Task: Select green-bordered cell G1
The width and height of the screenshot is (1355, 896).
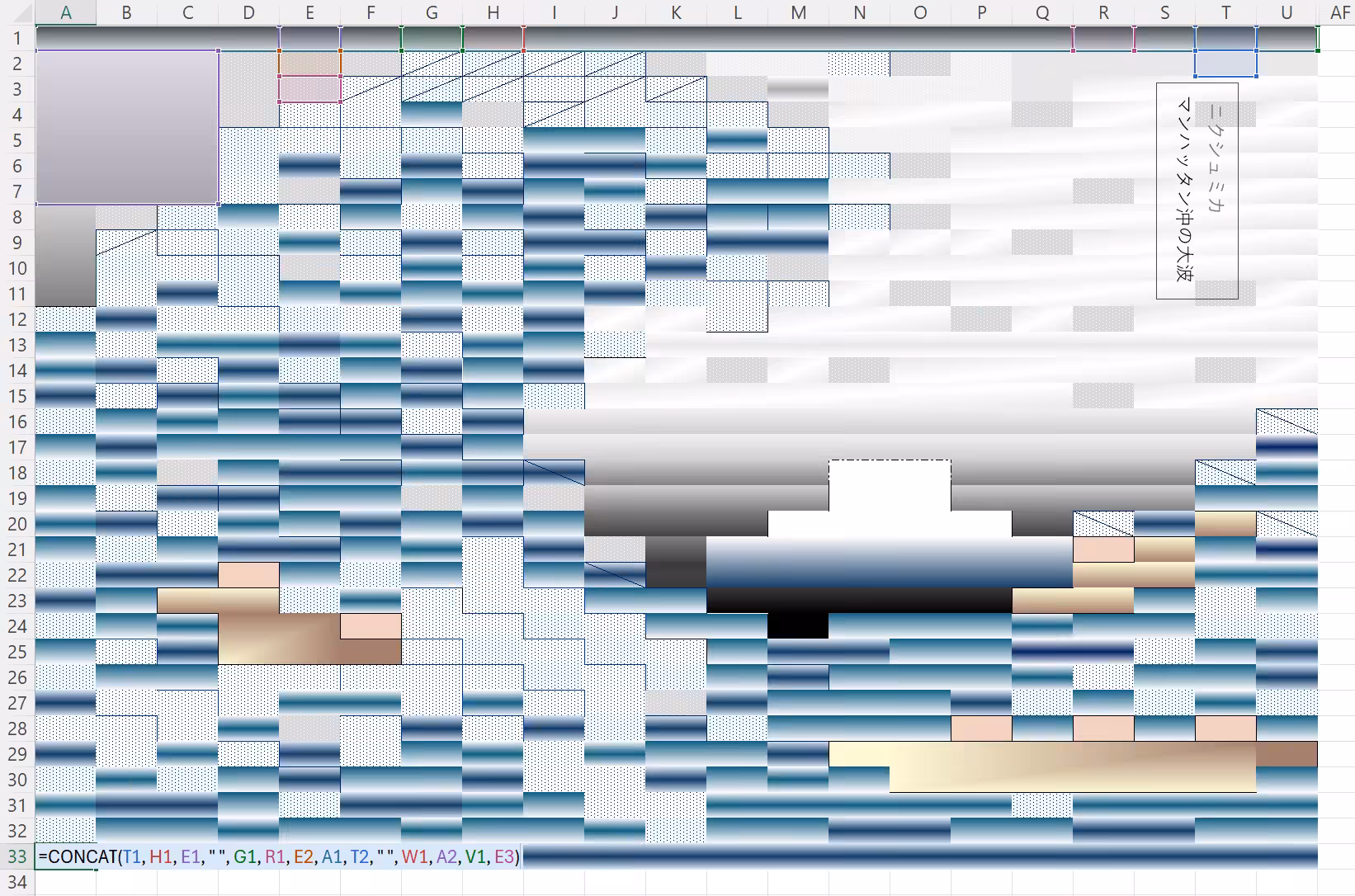Action: coord(432,38)
